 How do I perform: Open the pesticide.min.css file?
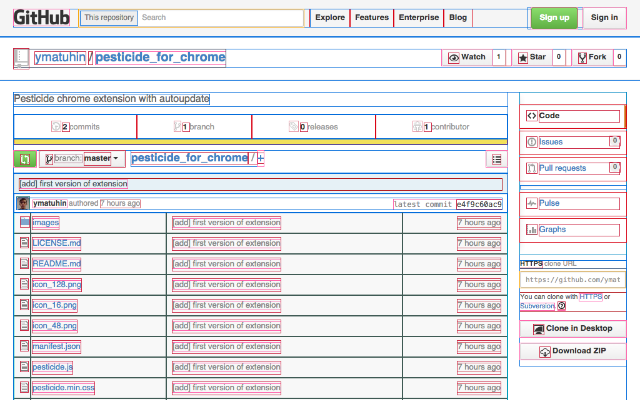pyautogui.click(x=63, y=387)
